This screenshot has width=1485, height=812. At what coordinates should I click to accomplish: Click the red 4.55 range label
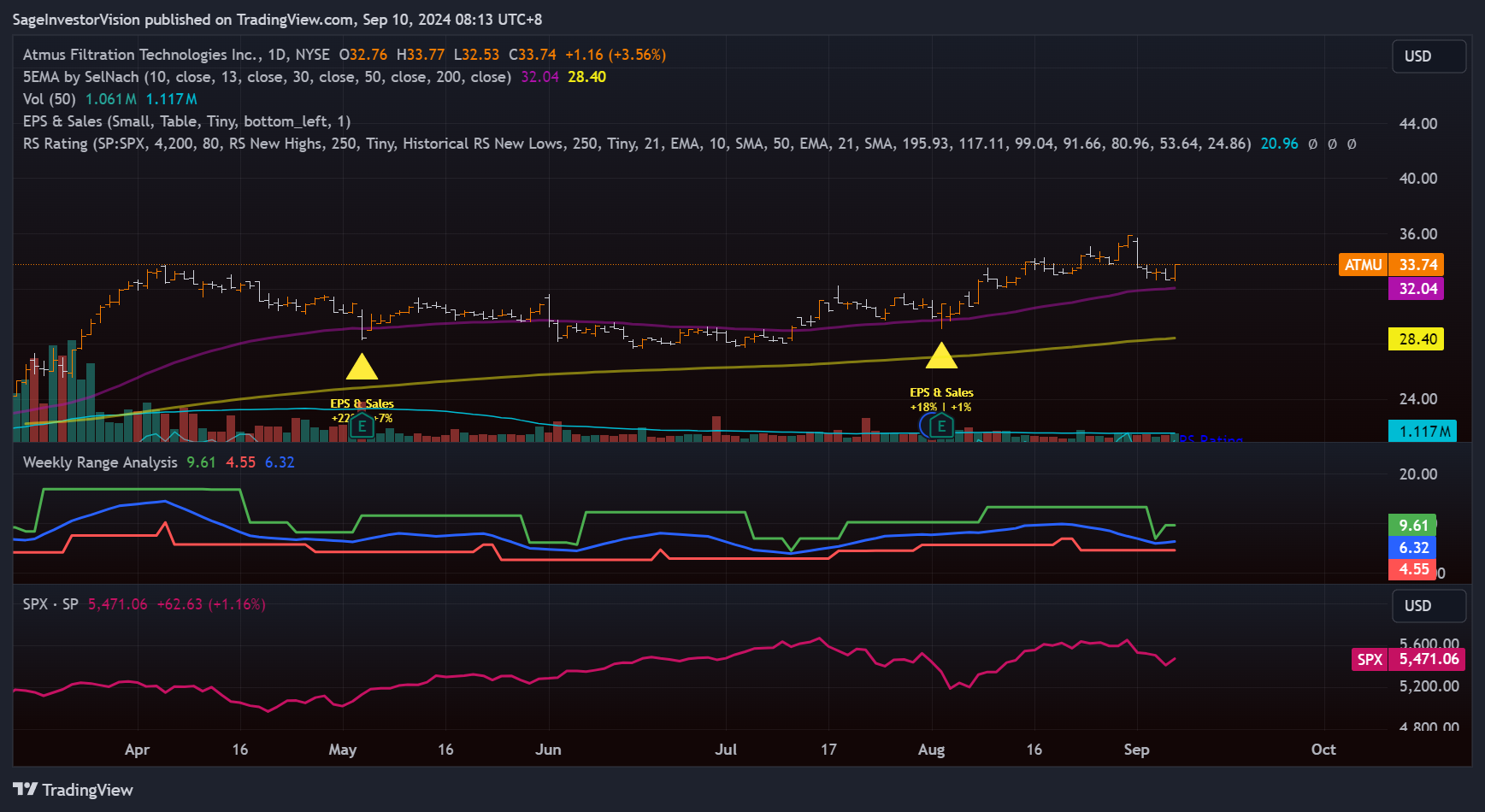pyautogui.click(x=1413, y=569)
